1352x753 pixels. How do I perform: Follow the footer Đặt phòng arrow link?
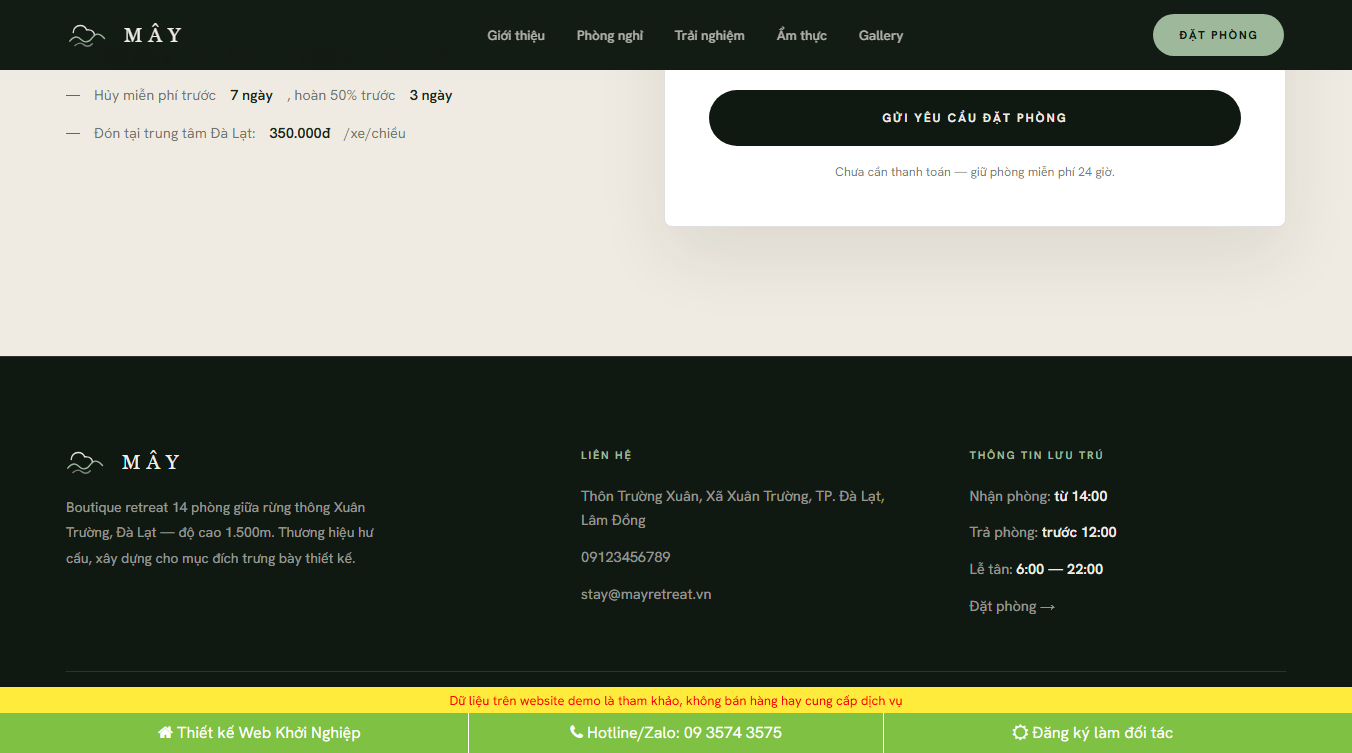point(1012,606)
